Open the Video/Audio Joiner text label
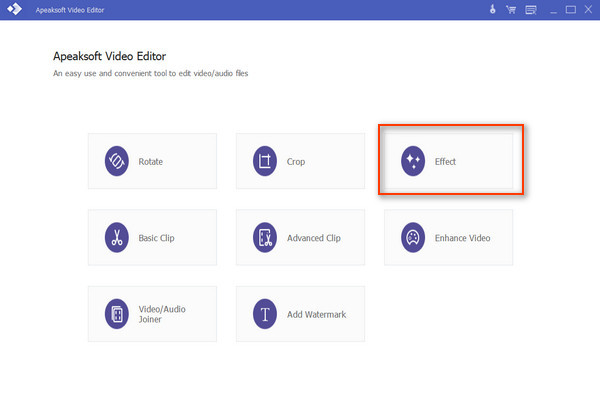The image size is (600, 407). point(162,314)
